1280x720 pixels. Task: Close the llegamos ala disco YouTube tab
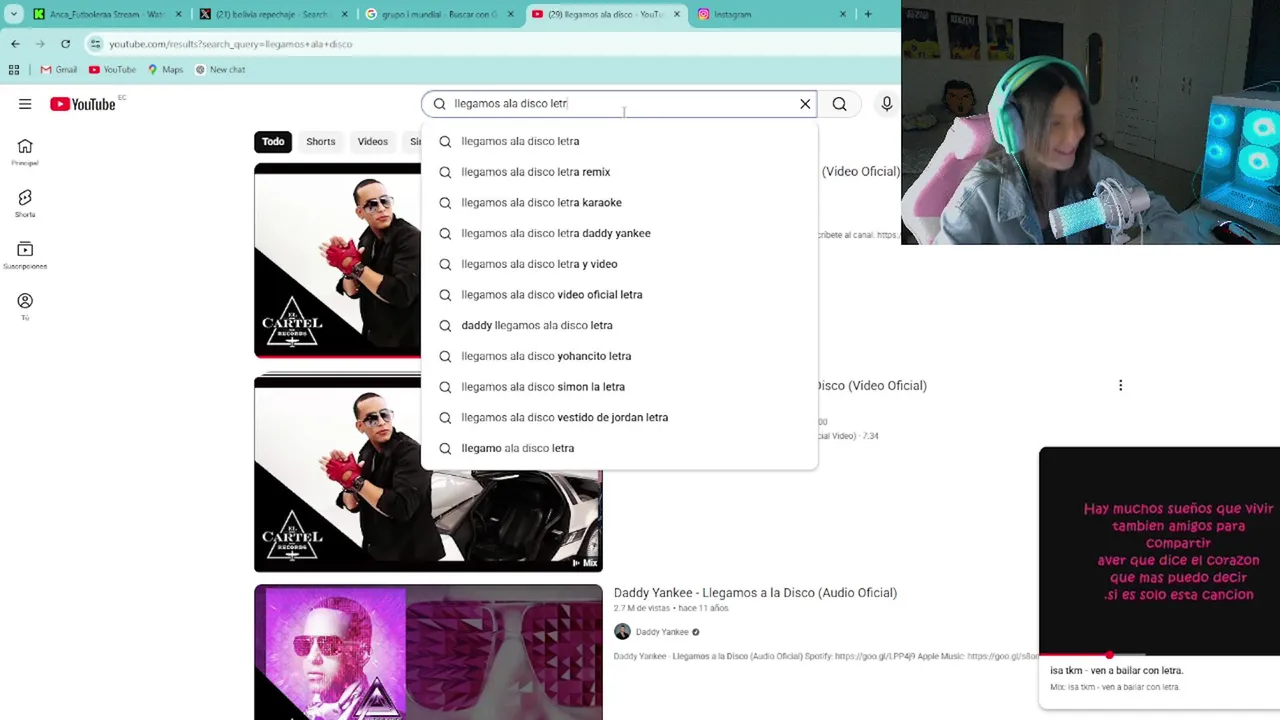(677, 14)
